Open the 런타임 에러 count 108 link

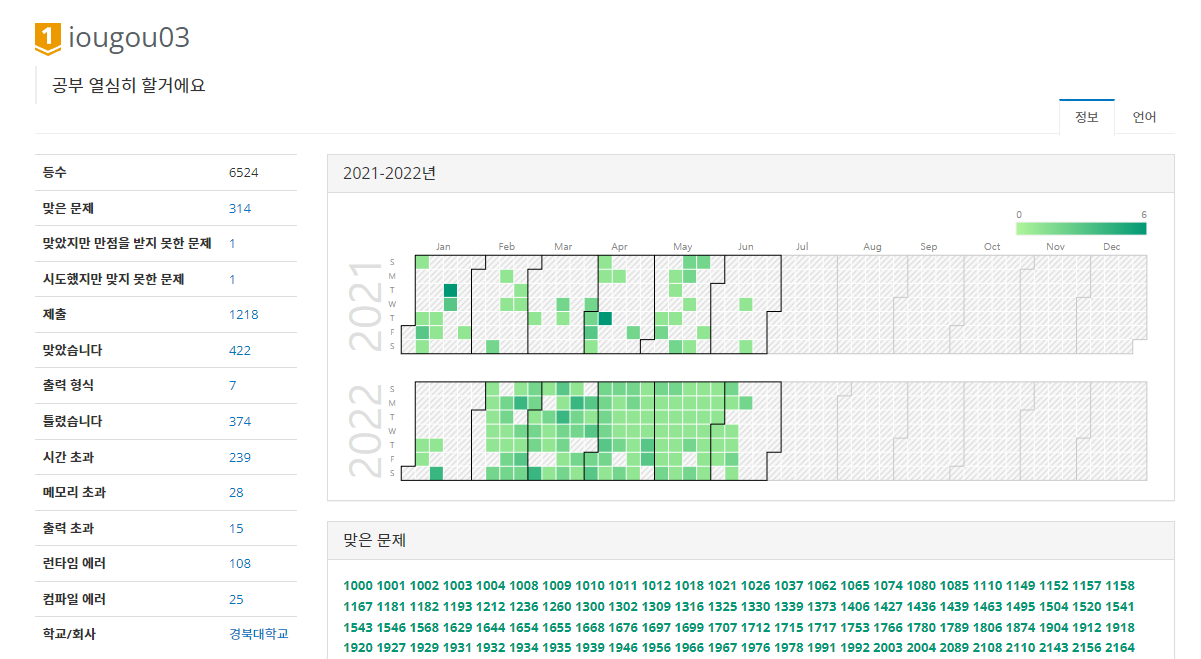point(240,564)
